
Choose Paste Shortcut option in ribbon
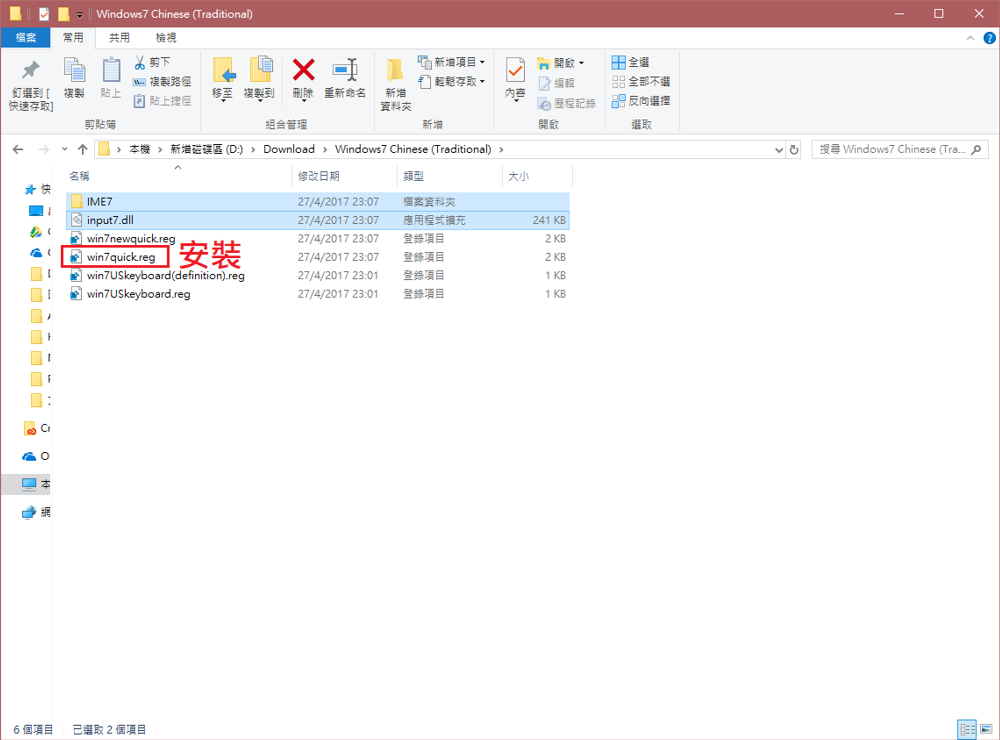(162, 101)
